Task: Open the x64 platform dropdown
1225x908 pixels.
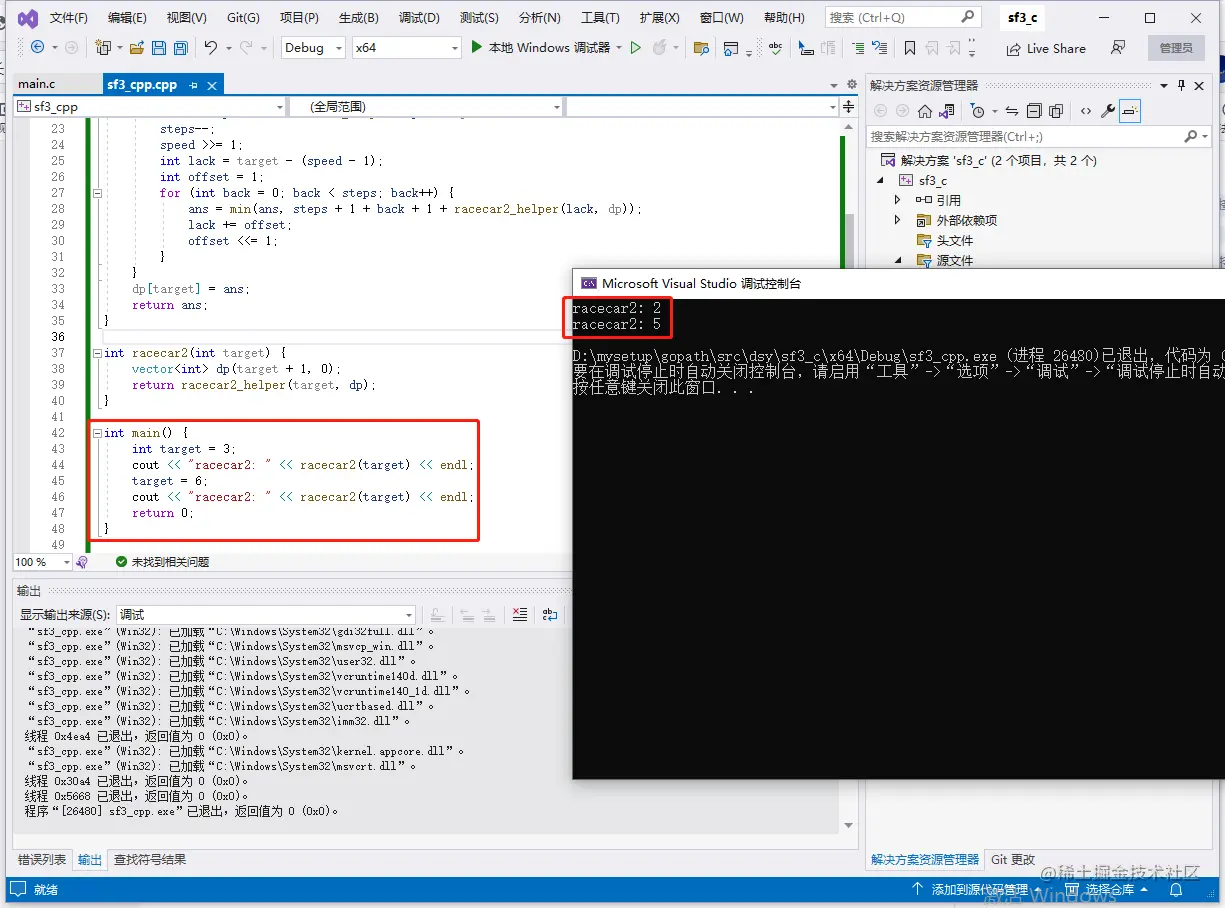Action: point(406,47)
